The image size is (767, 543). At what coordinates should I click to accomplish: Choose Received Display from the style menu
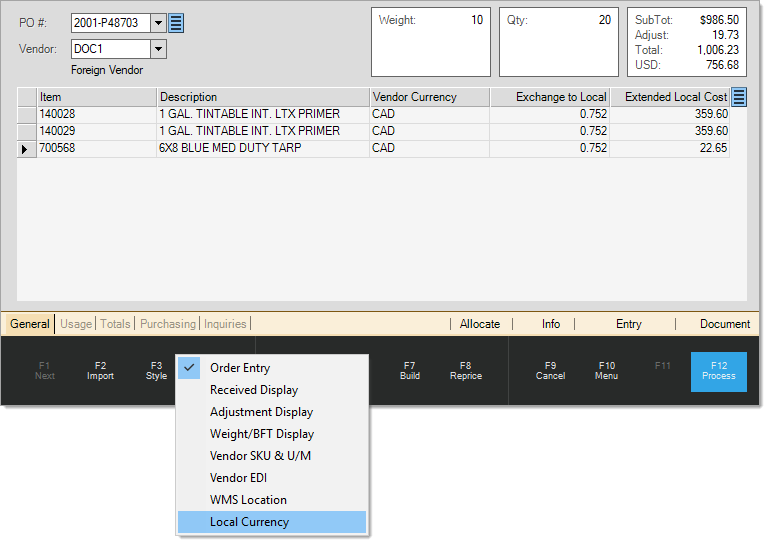(271, 390)
